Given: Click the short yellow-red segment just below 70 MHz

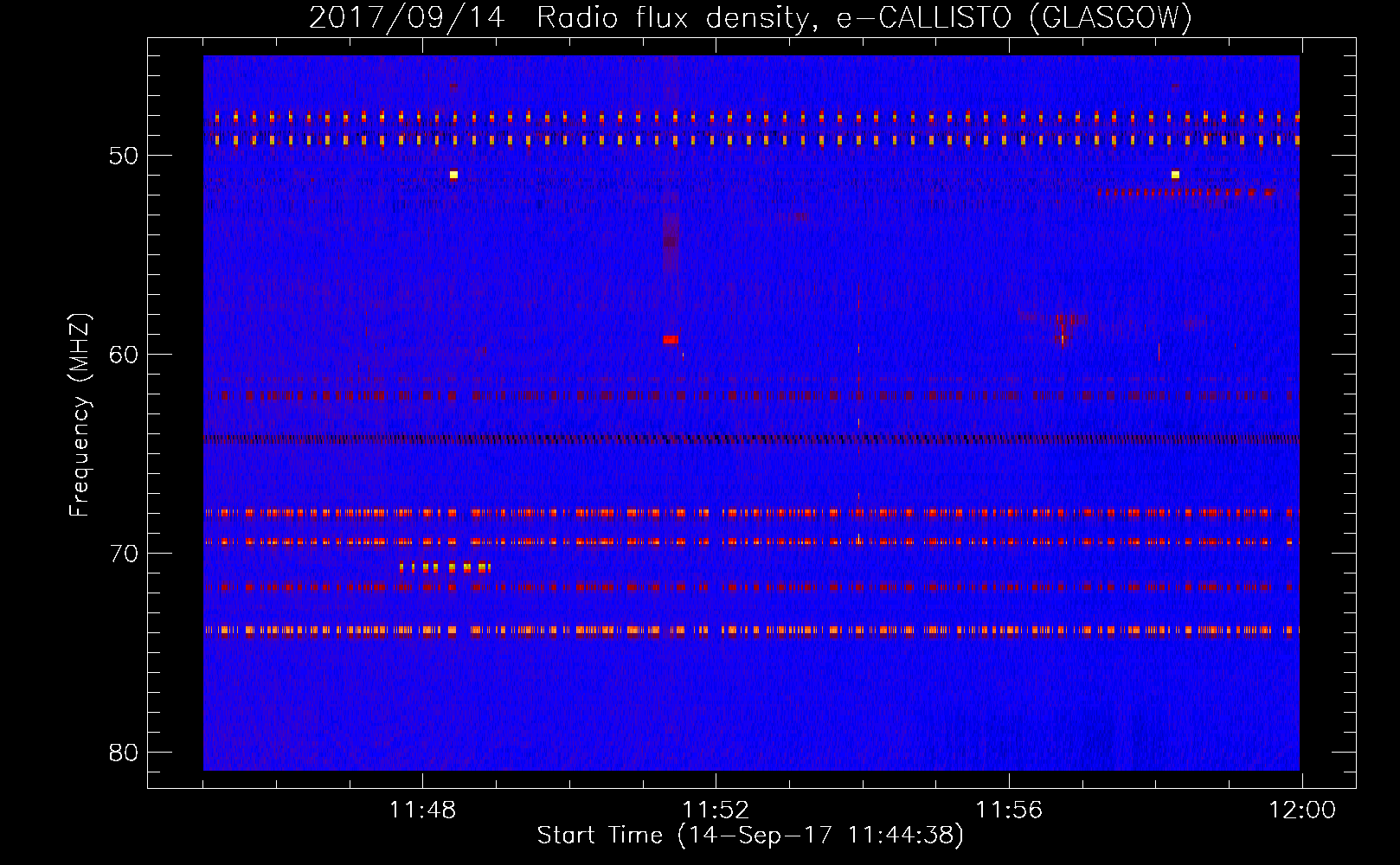Looking at the screenshot, I should coord(446,567).
